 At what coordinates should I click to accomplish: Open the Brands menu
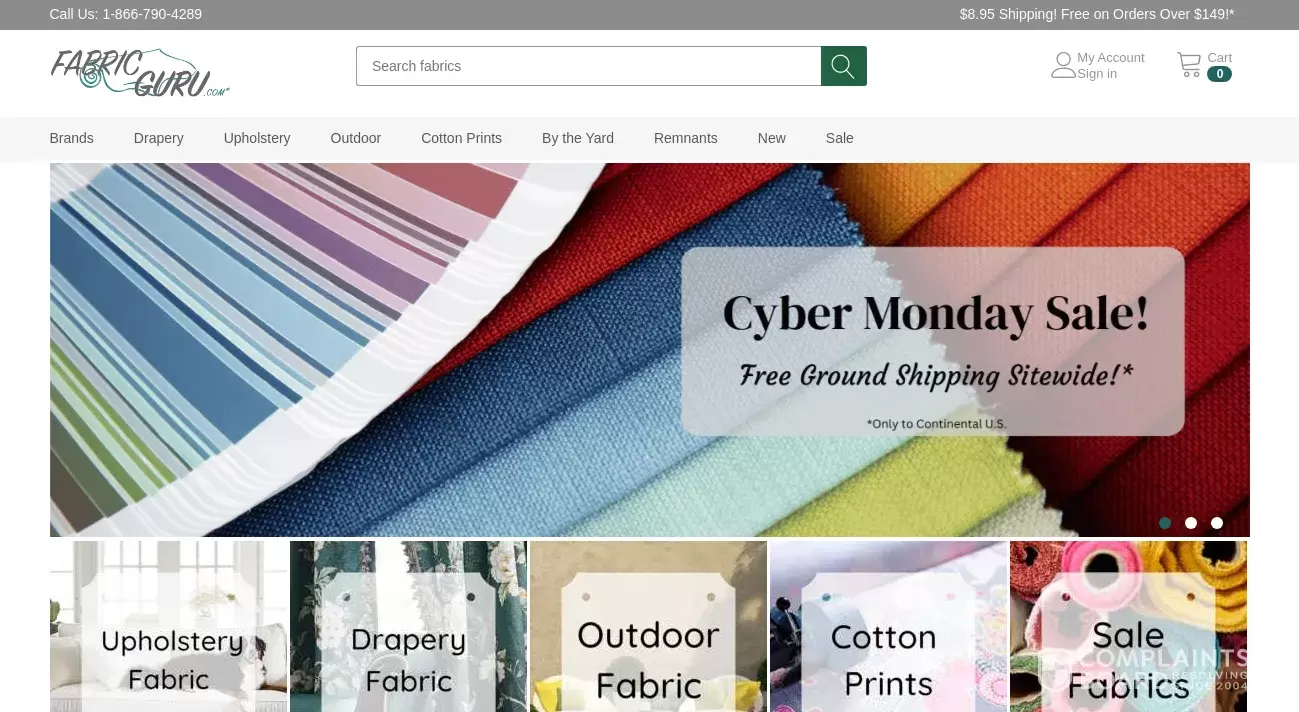click(x=71, y=138)
